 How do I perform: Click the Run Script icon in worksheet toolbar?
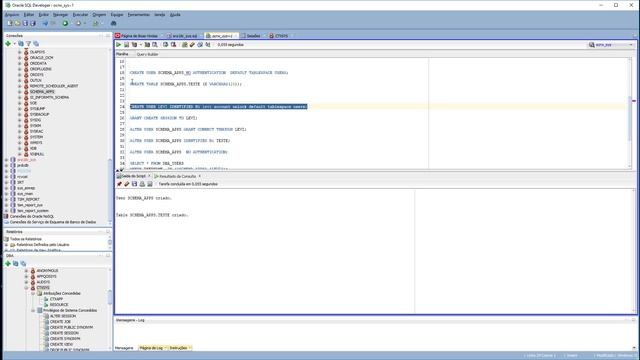coord(127,45)
